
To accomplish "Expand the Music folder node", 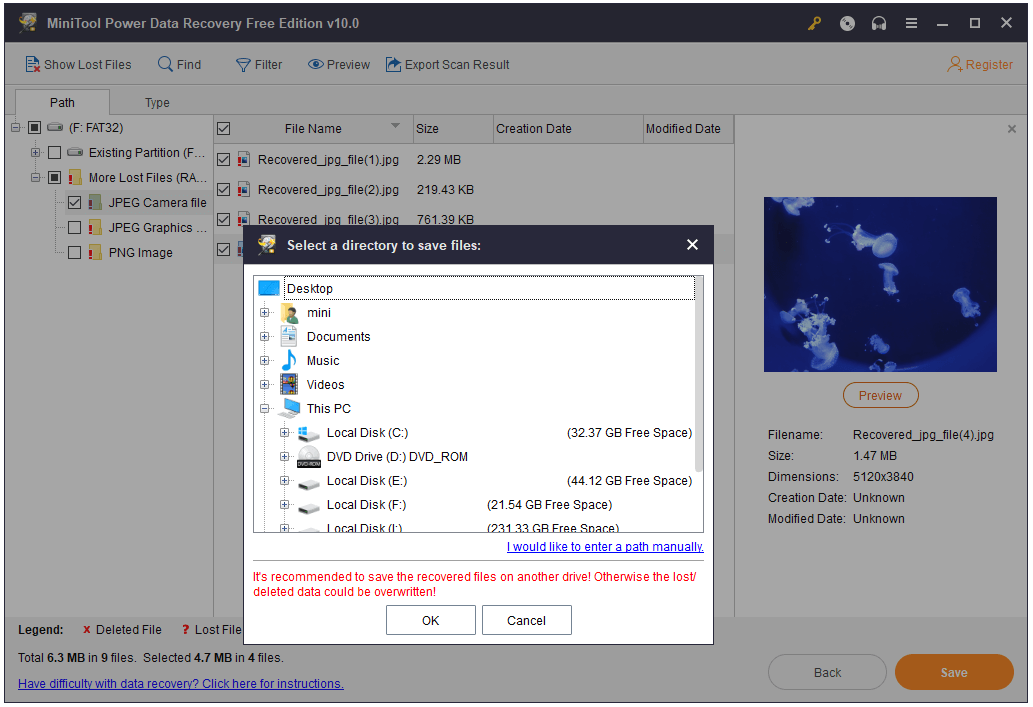I will (x=265, y=361).
